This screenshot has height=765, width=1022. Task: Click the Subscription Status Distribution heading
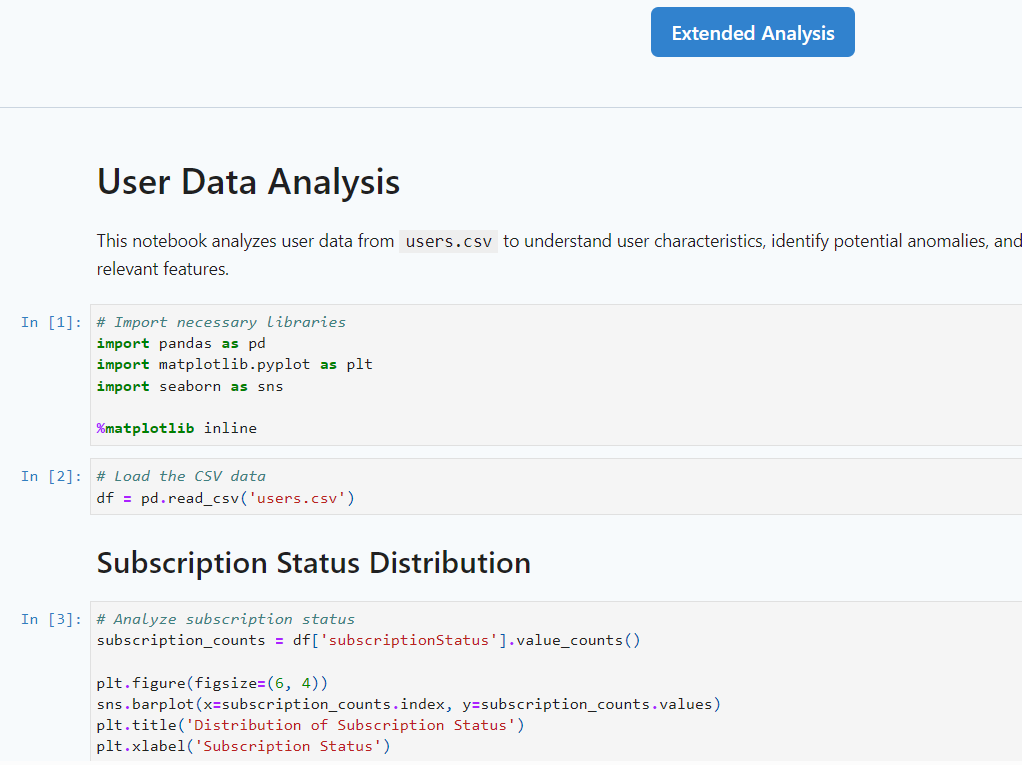click(314, 563)
